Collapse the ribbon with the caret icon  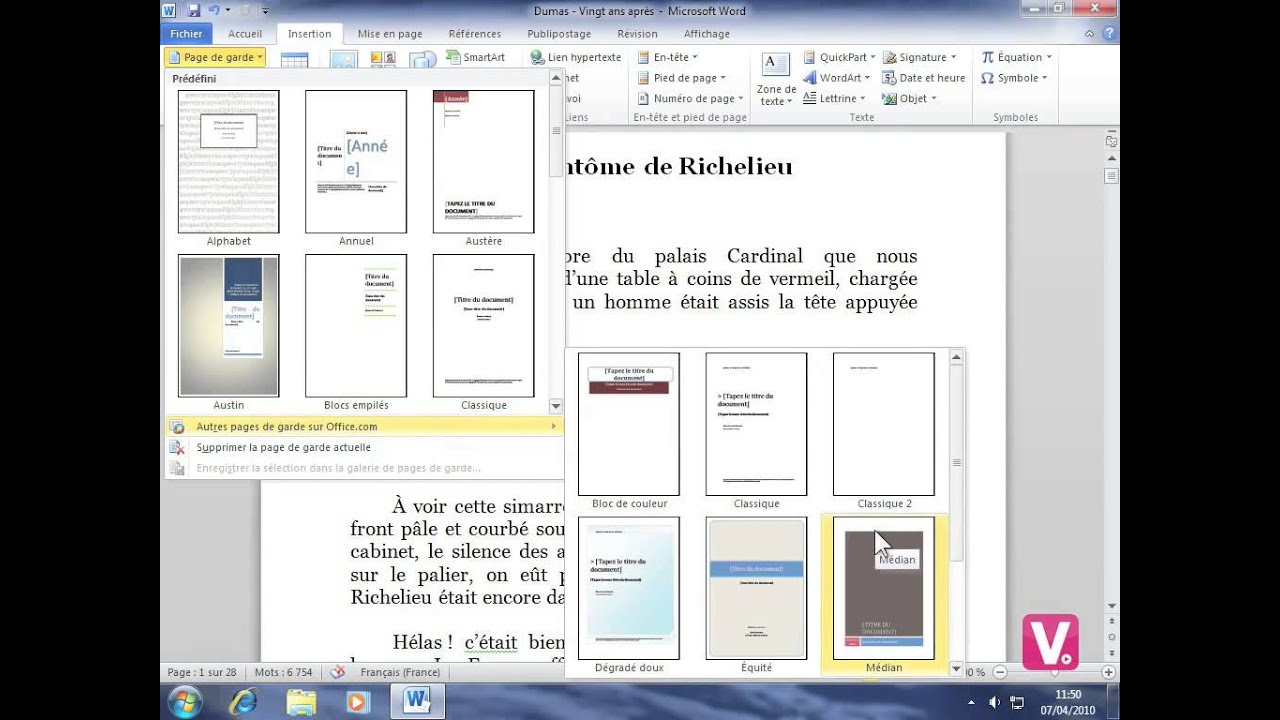1090,34
